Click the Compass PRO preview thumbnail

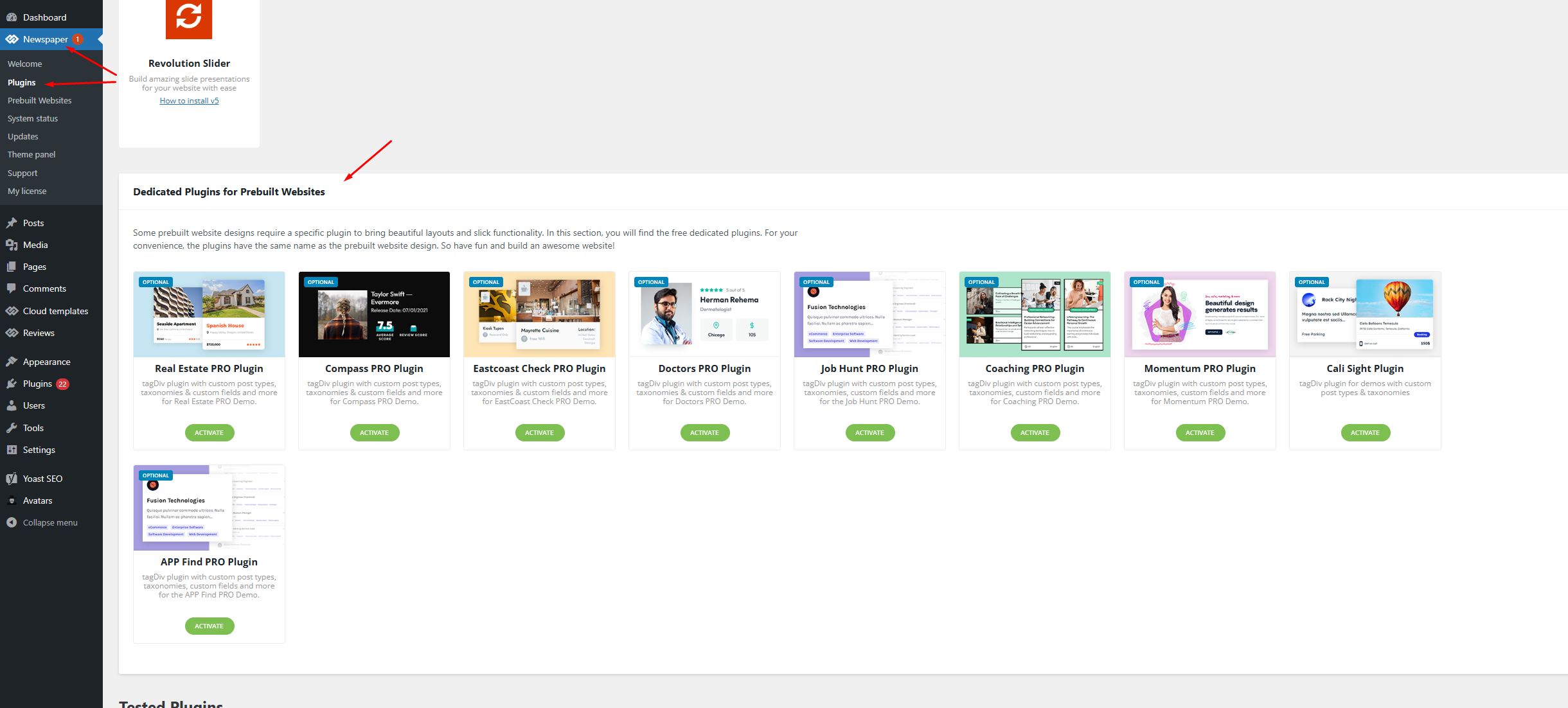click(x=375, y=314)
